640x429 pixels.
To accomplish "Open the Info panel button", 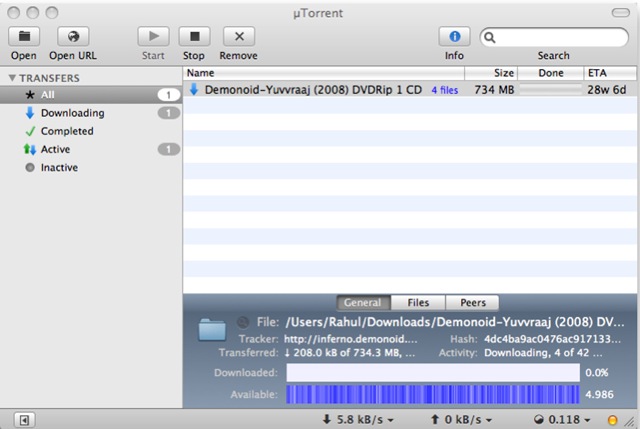I will [x=454, y=37].
